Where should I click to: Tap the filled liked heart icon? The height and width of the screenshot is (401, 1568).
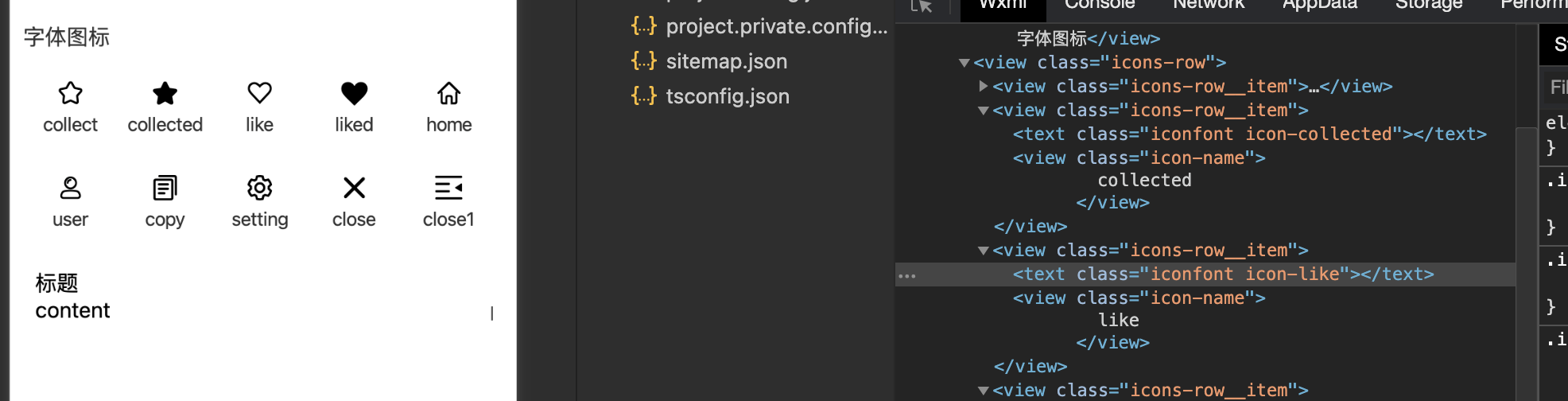pos(354,93)
